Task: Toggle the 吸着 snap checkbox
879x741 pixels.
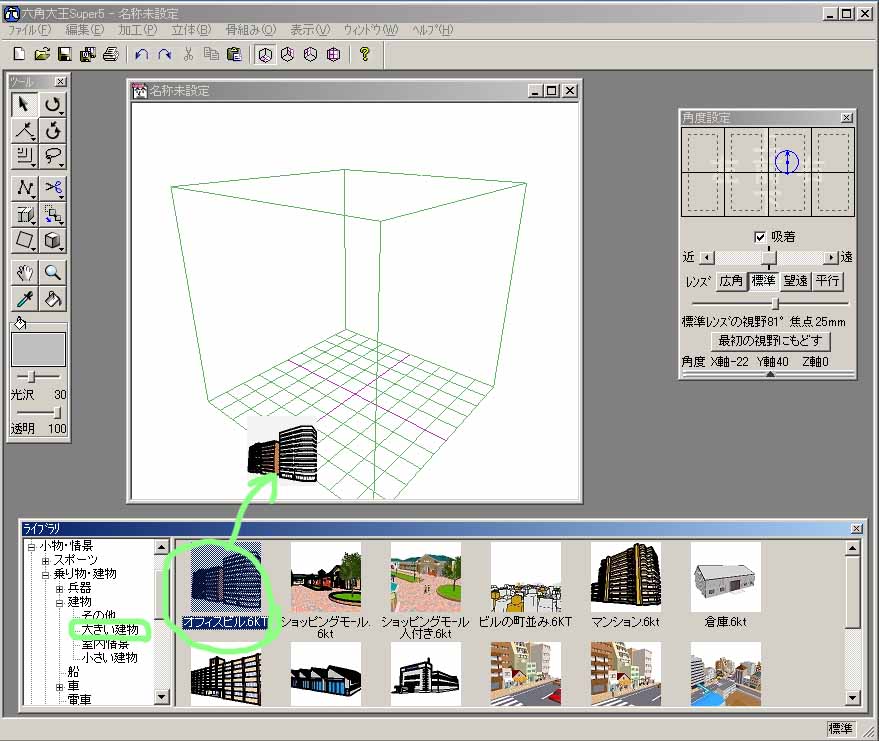Action: coord(760,237)
